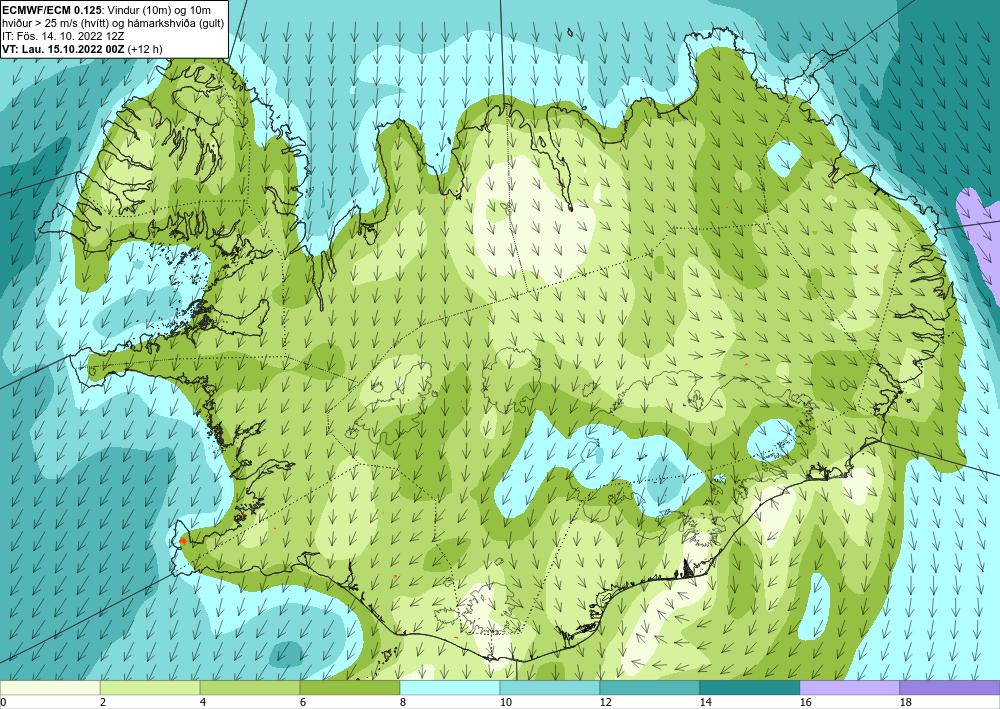Click the "IT: Fös. 14. 10. 2022 12Z" line
The image size is (1000, 709).
(62, 36)
